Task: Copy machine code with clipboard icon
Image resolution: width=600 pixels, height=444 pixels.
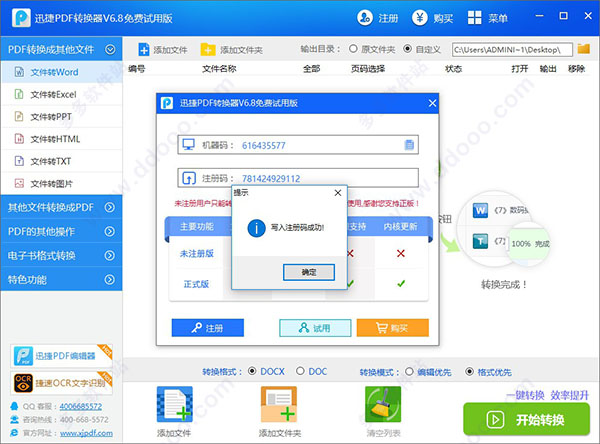Action: point(409,145)
